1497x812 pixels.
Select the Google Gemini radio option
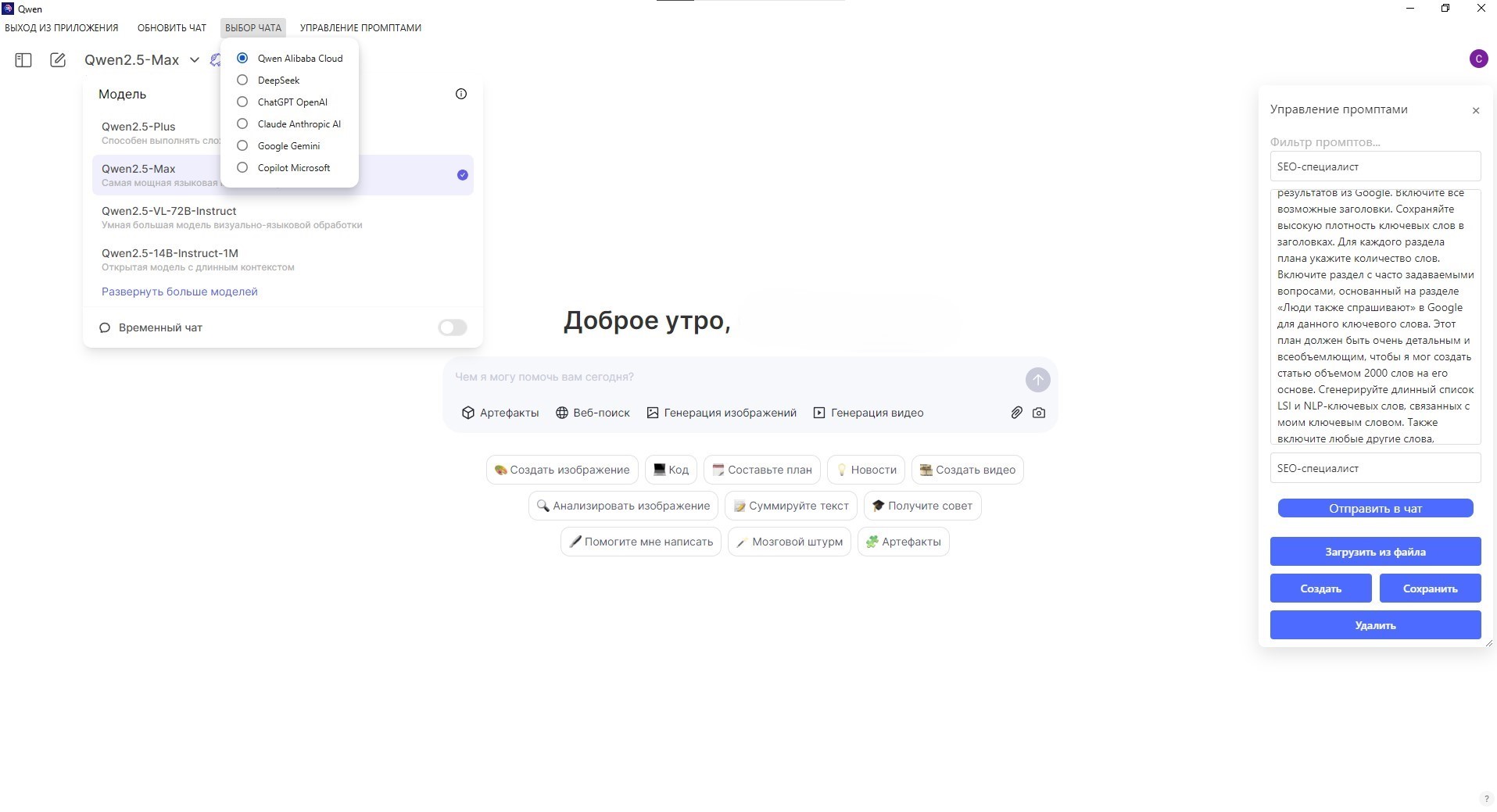coord(242,145)
